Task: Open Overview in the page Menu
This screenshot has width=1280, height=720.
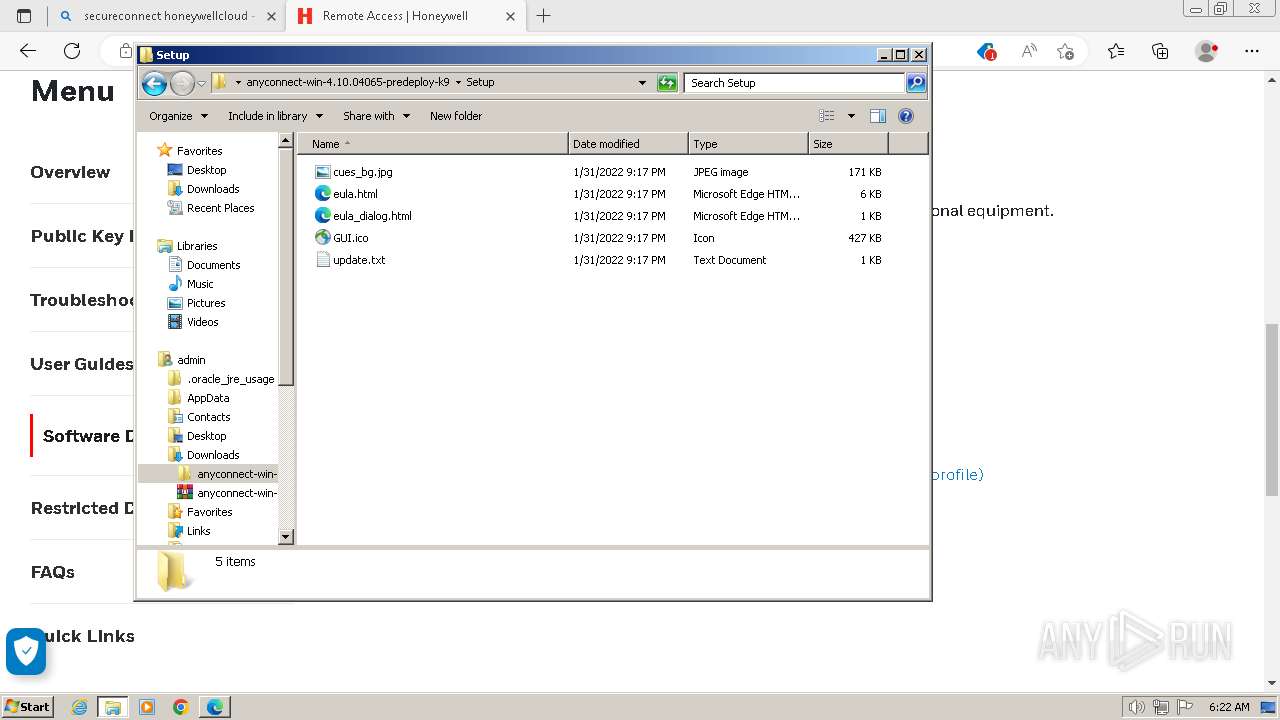Action: (x=70, y=172)
